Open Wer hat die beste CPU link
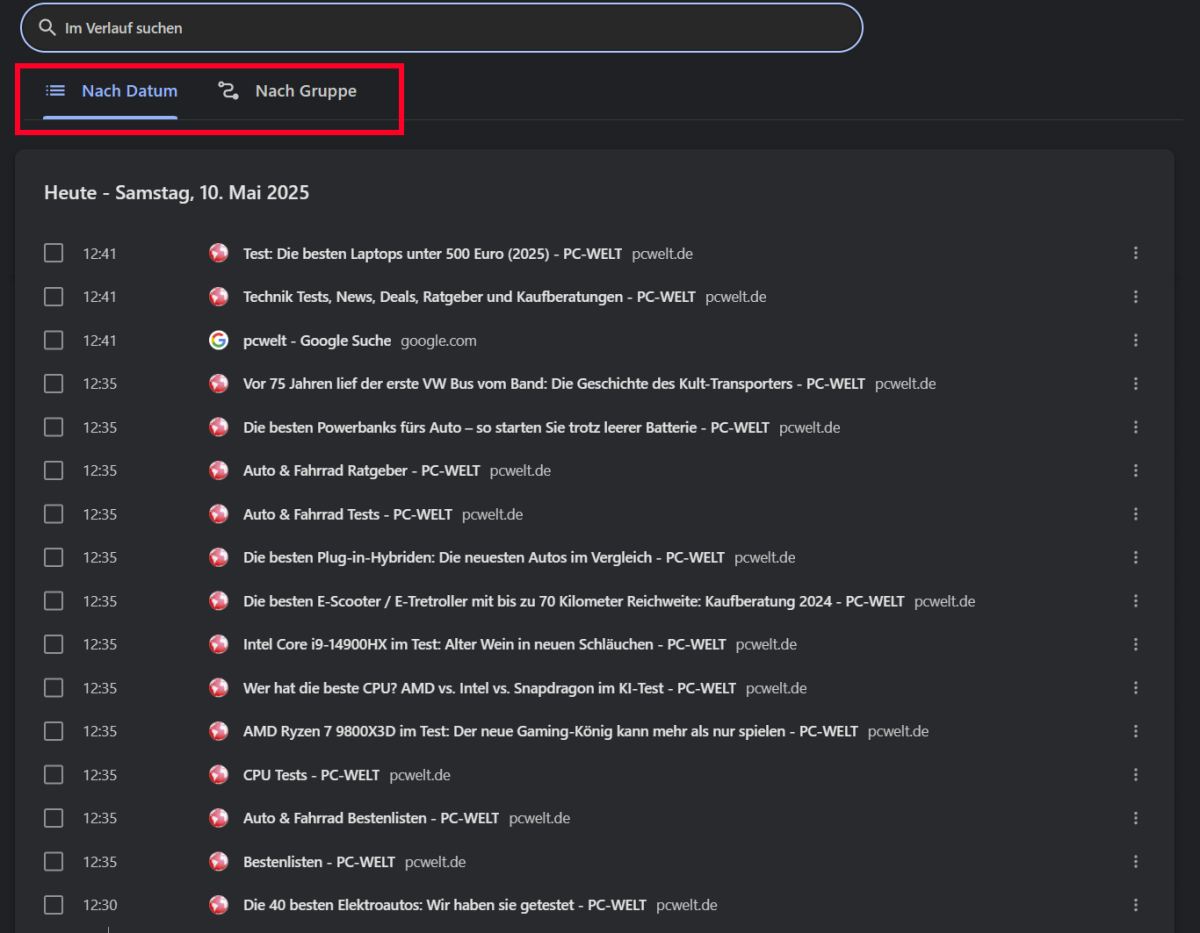The image size is (1200, 933). (x=489, y=688)
